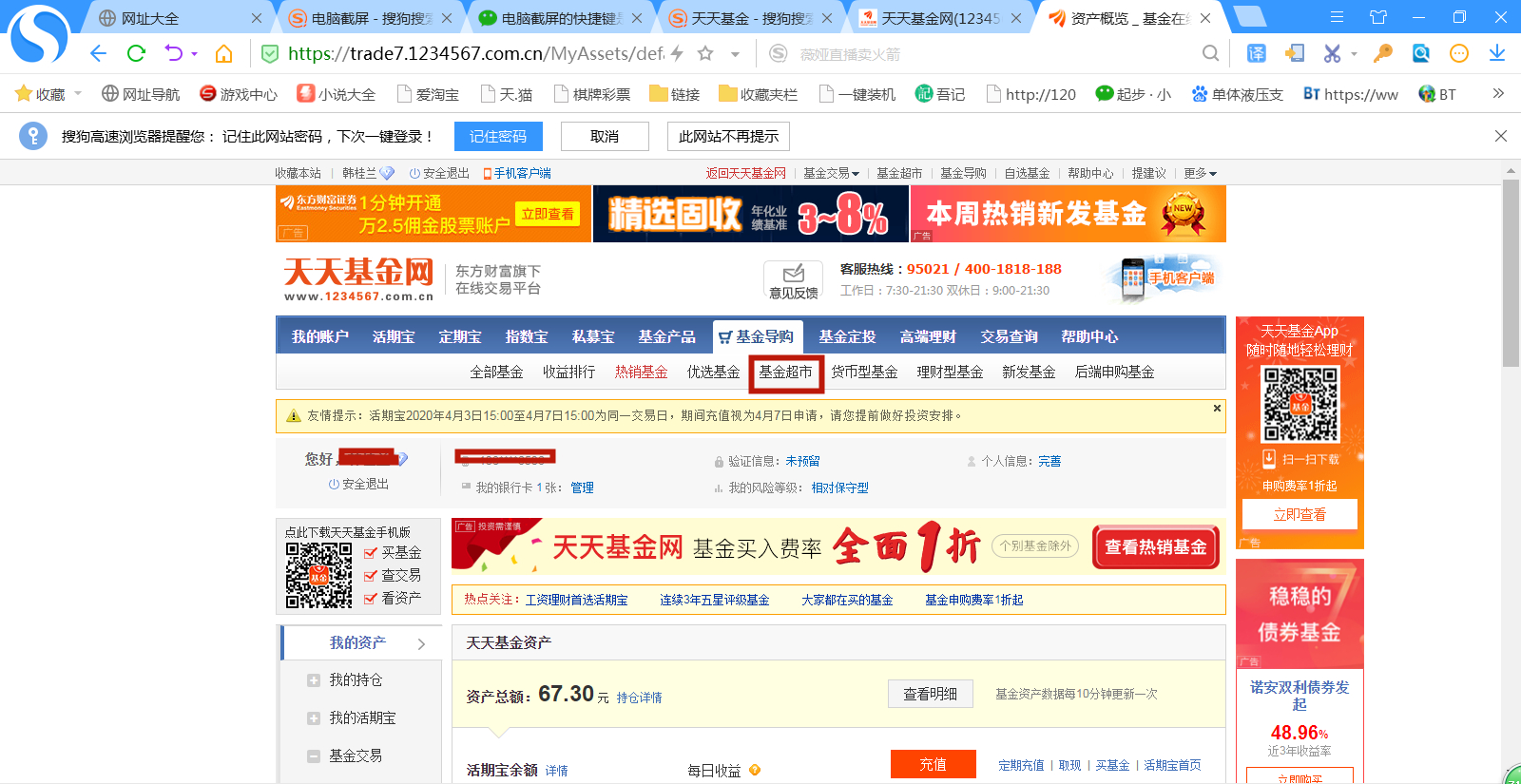Open 活期宝 navigation tab
The width and height of the screenshot is (1521, 784).
tap(394, 336)
